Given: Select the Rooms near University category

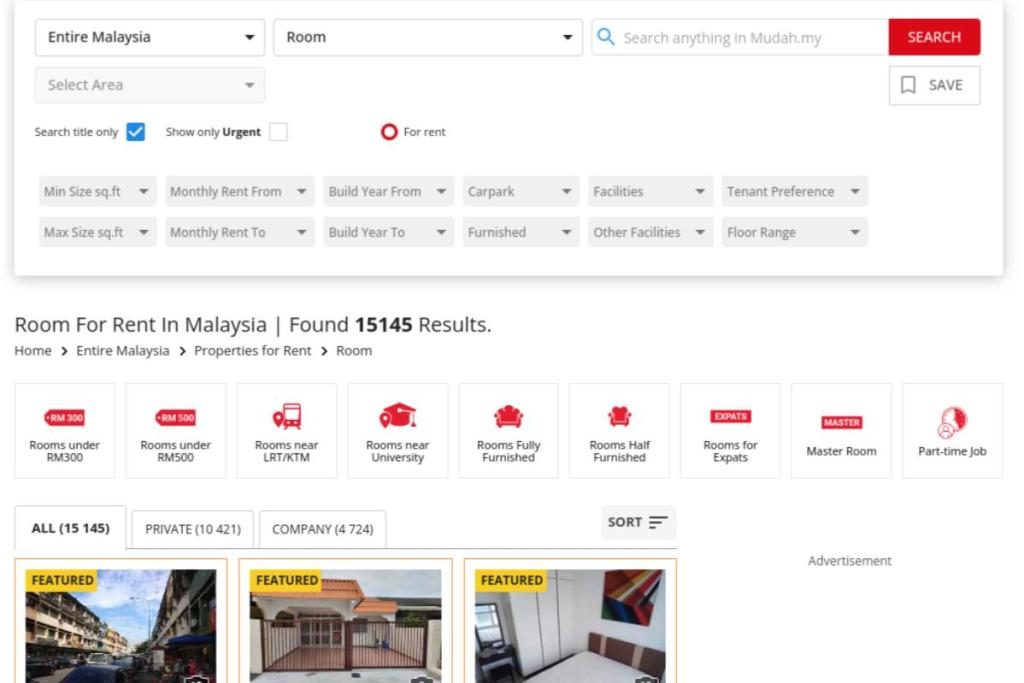Looking at the screenshot, I should (x=398, y=430).
